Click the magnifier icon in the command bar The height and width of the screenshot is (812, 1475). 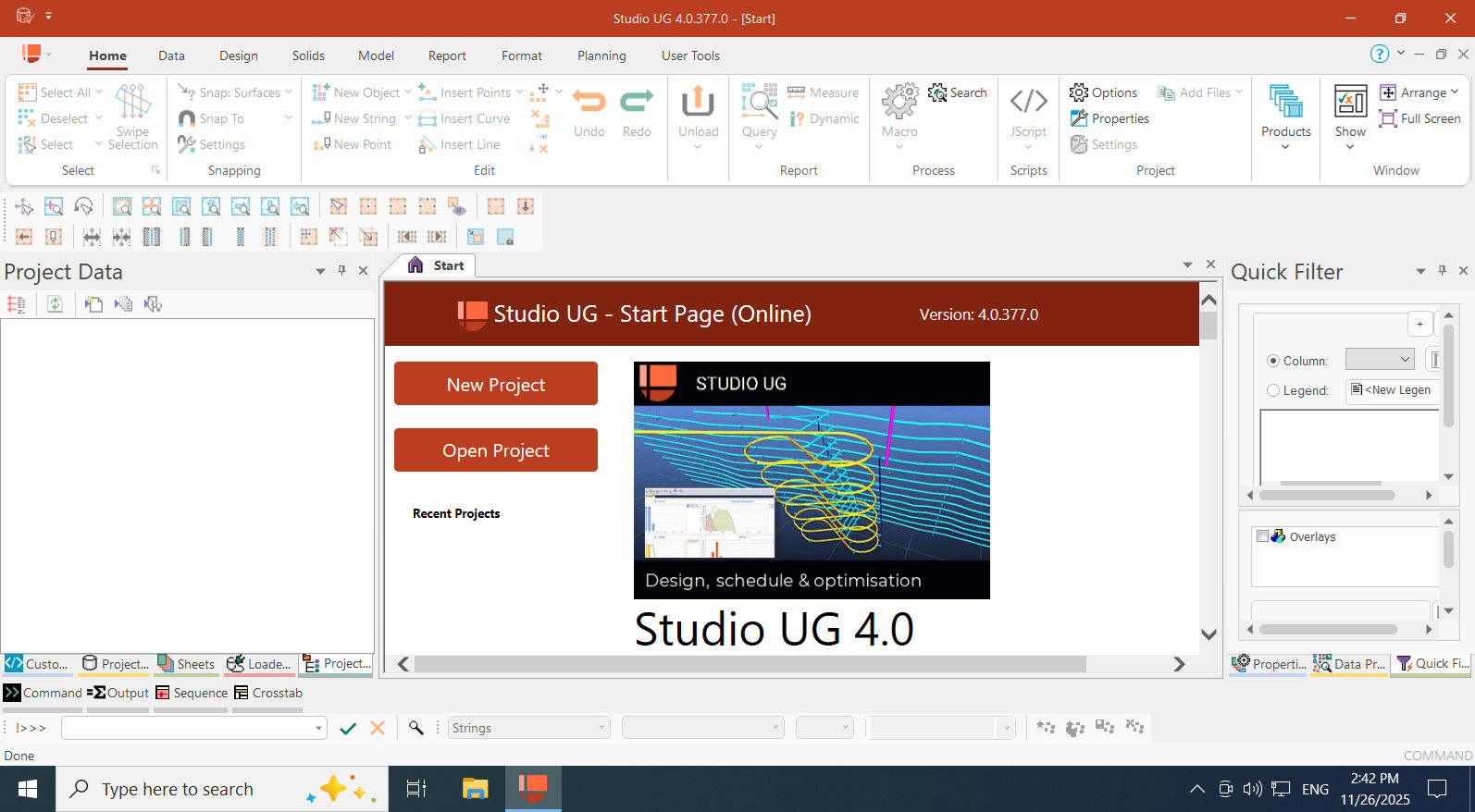tap(416, 728)
